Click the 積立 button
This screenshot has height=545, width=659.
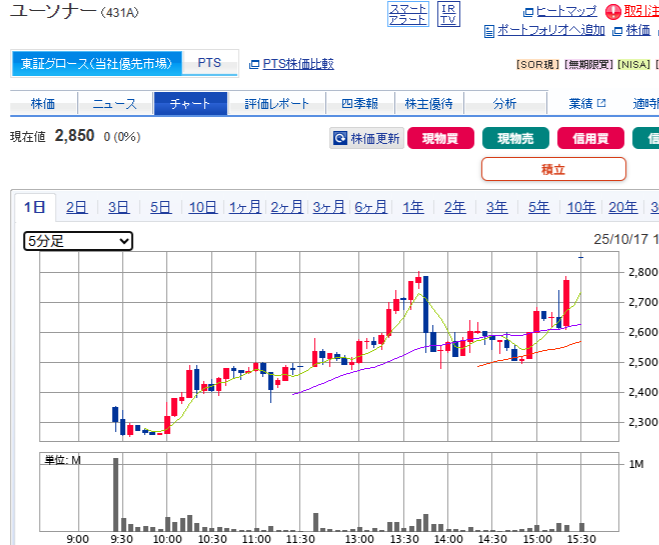pos(553,170)
